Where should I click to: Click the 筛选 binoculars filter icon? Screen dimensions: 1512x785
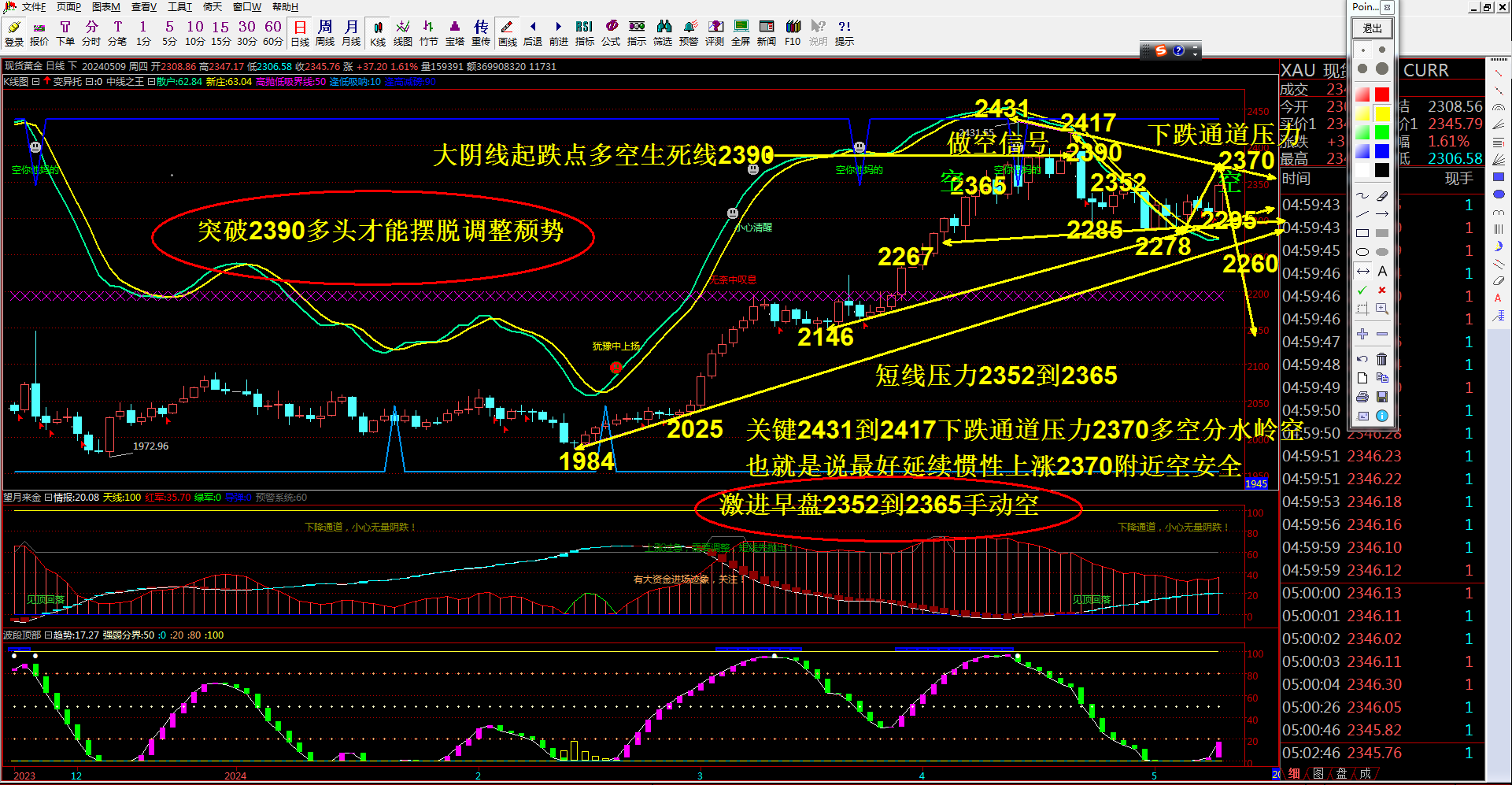[663, 33]
